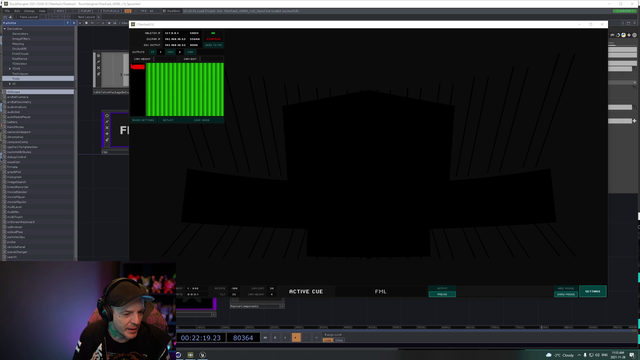Open the File menu

(7, 11)
